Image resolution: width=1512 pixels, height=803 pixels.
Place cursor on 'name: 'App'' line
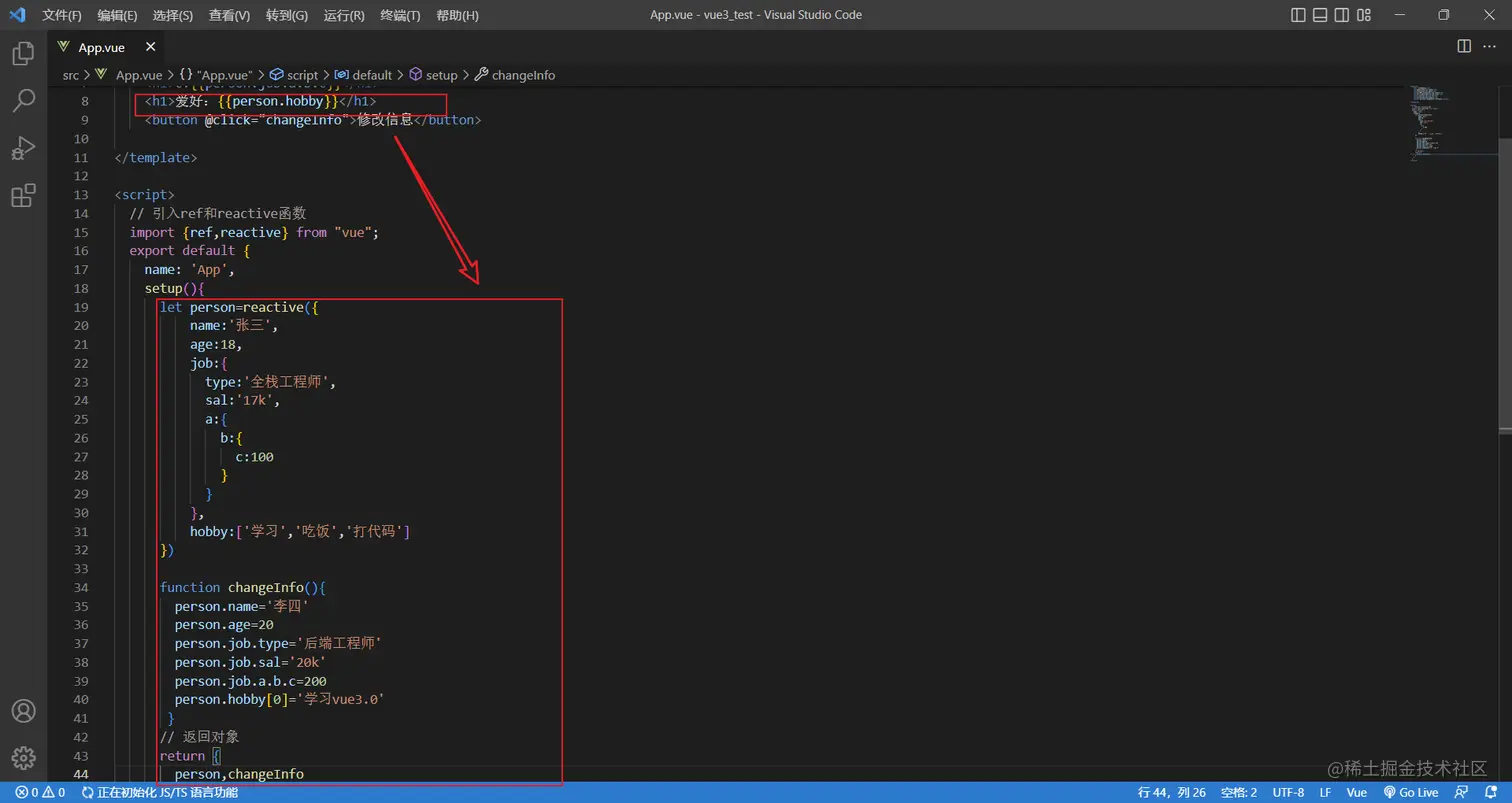pos(189,269)
